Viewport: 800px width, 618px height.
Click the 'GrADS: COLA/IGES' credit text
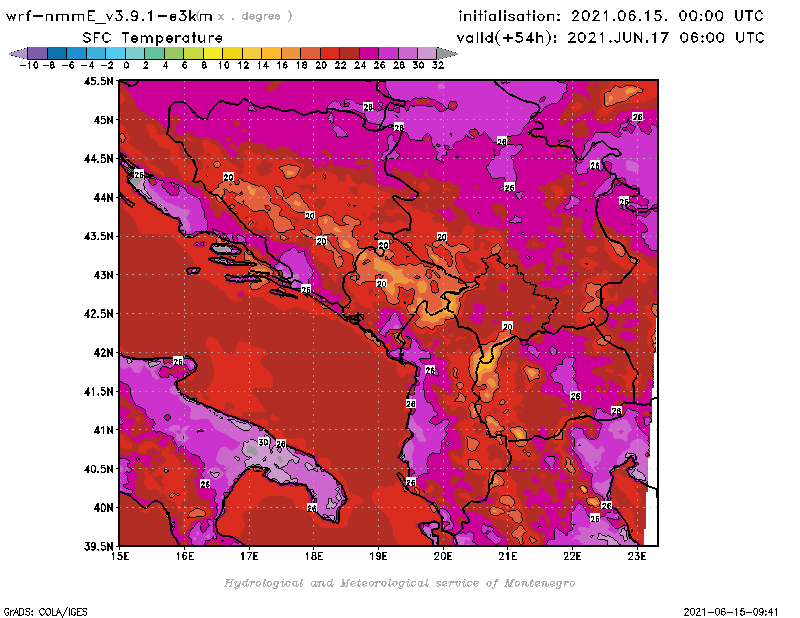45,612
